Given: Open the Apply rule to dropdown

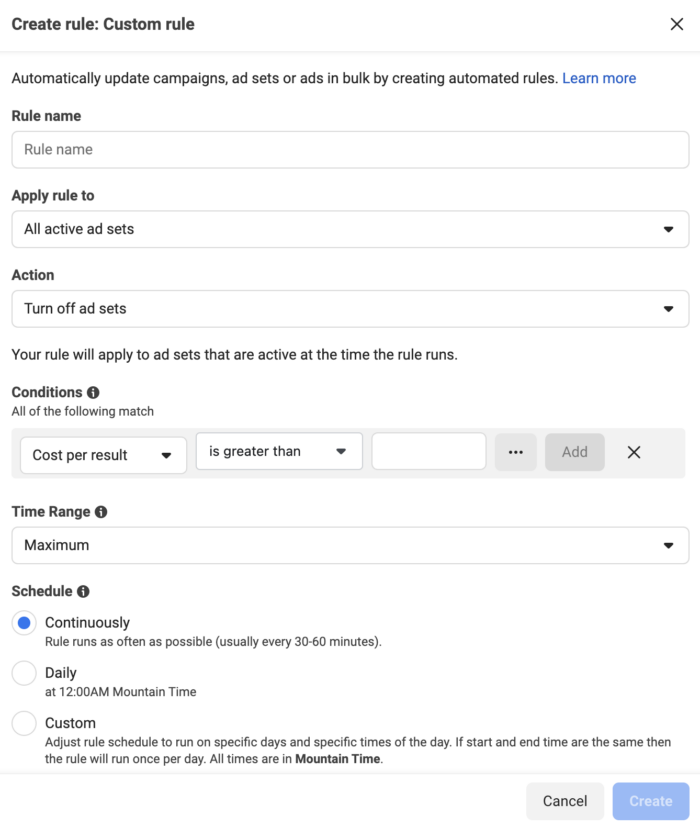Looking at the screenshot, I should point(350,229).
